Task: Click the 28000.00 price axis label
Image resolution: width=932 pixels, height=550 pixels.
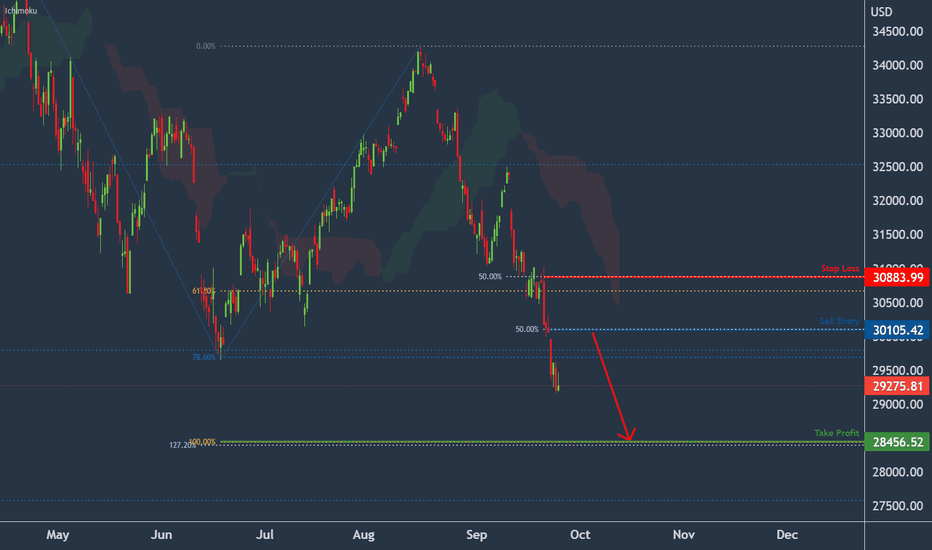Action: (898, 472)
